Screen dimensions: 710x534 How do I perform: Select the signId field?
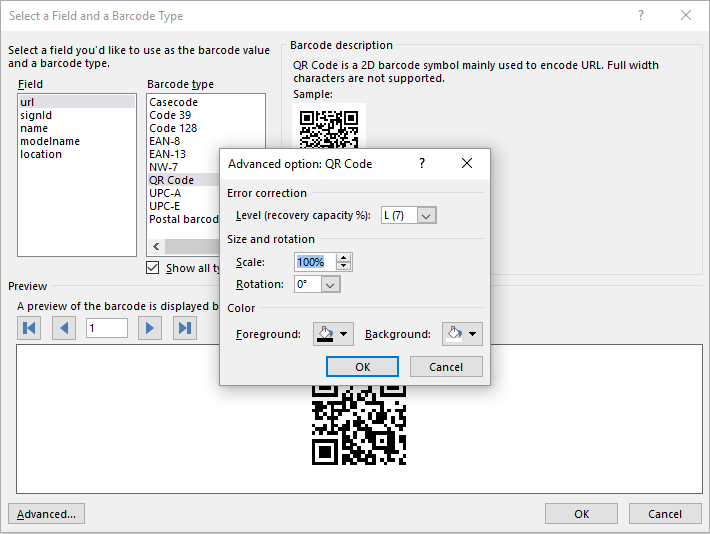point(77,115)
